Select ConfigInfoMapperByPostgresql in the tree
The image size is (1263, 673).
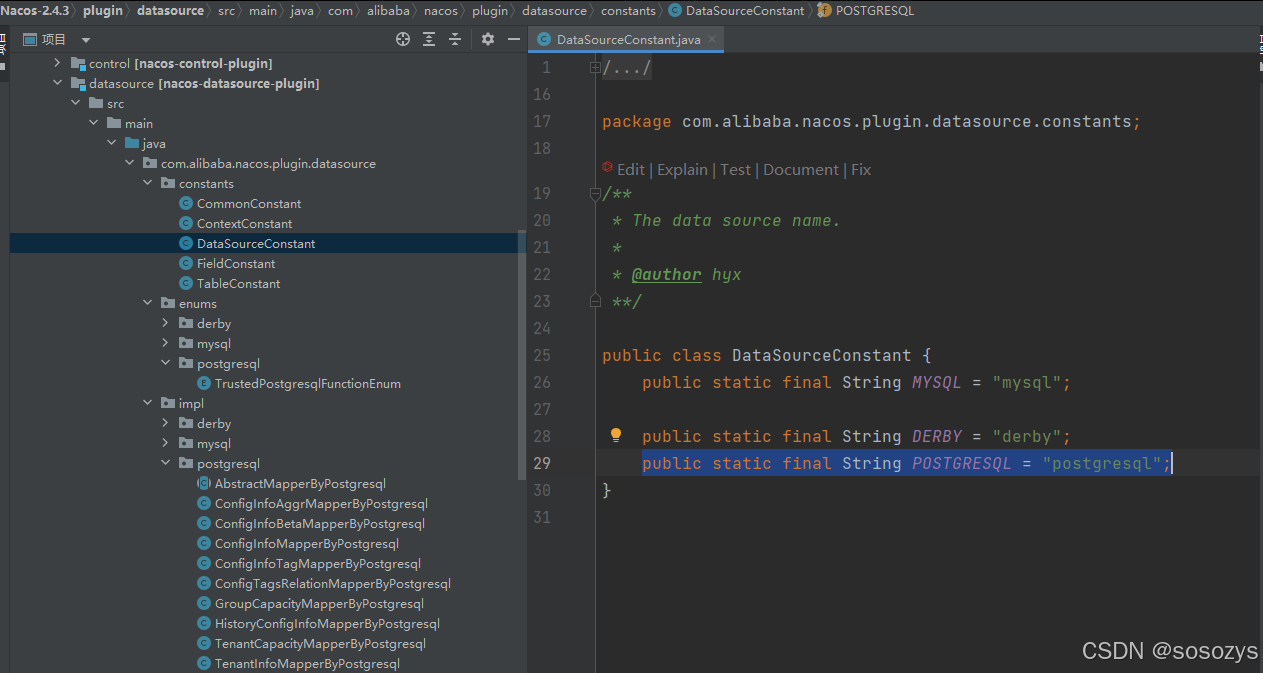307,543
